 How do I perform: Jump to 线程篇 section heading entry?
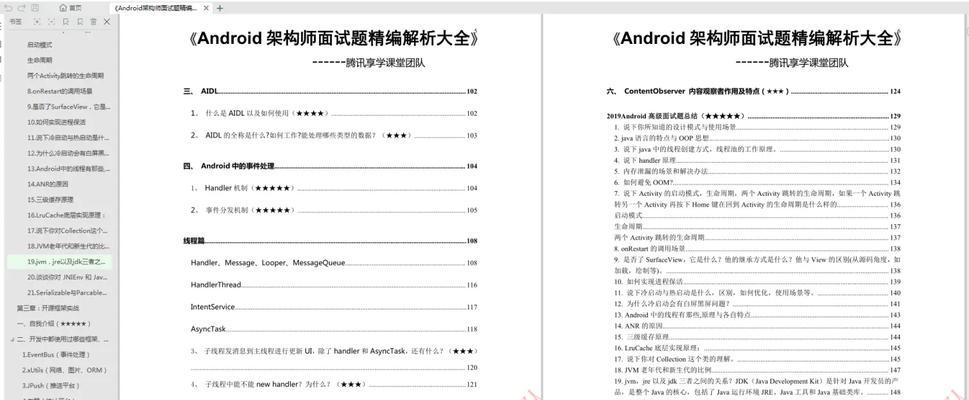pos(331,241)
